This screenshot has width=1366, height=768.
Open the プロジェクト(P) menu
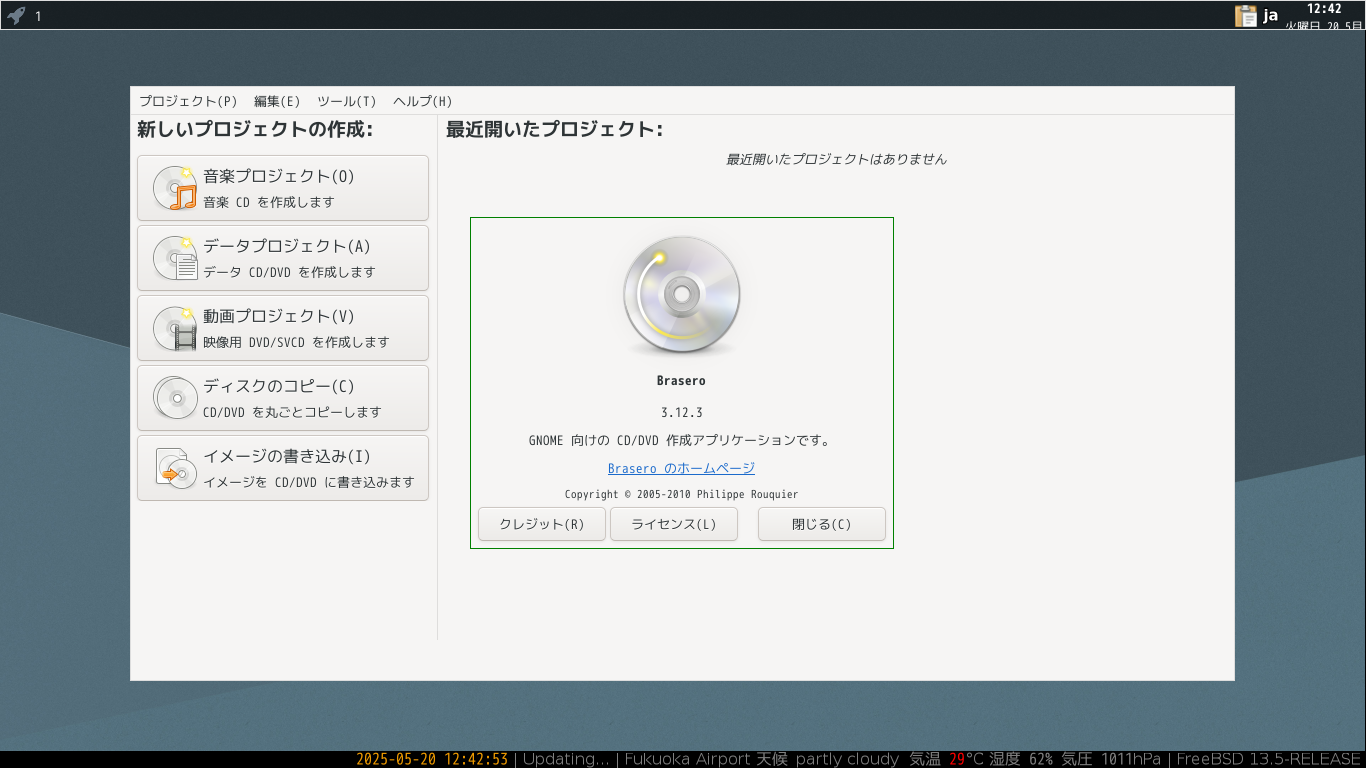[188, 101]
